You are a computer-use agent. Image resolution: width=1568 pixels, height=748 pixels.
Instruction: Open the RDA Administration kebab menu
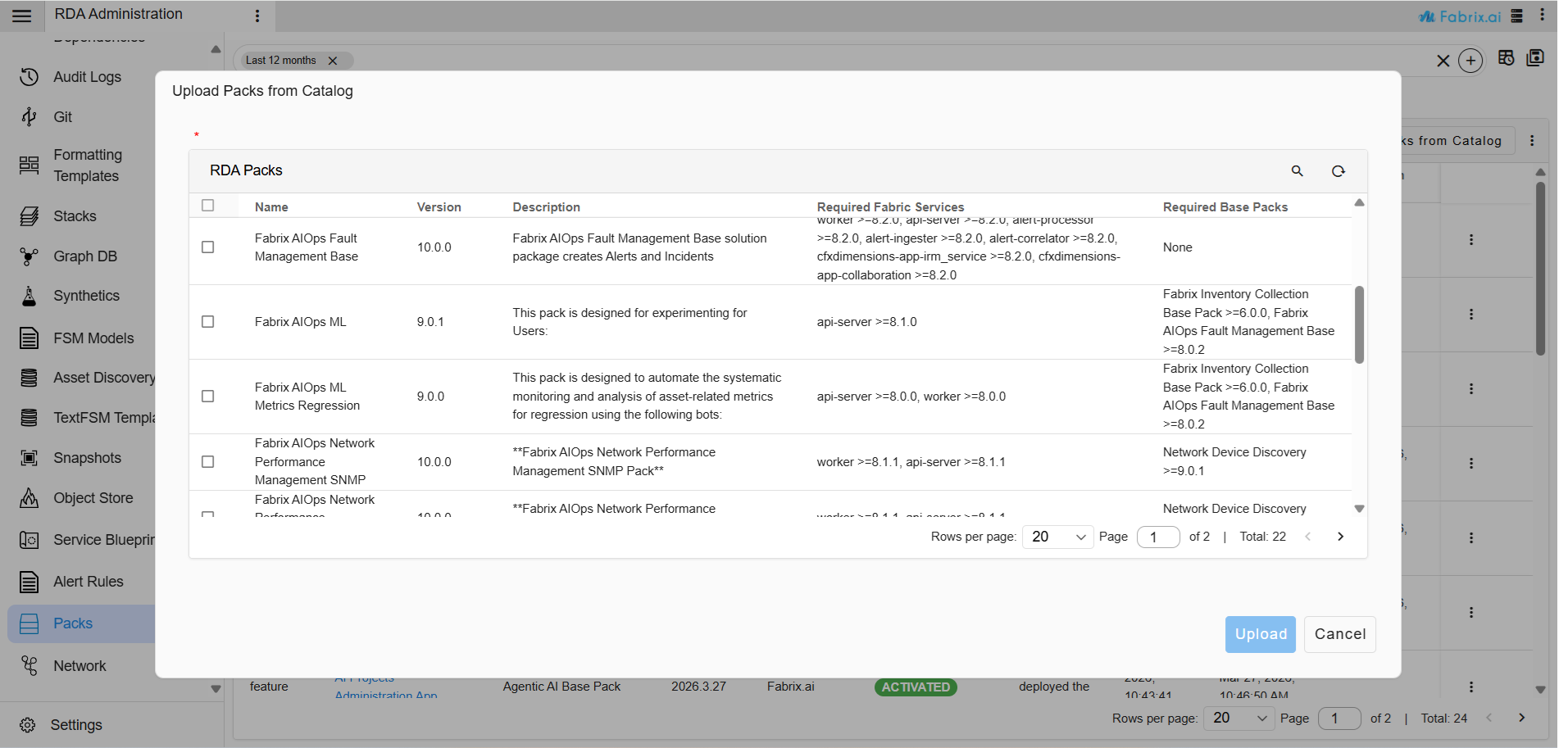point(257,16)
